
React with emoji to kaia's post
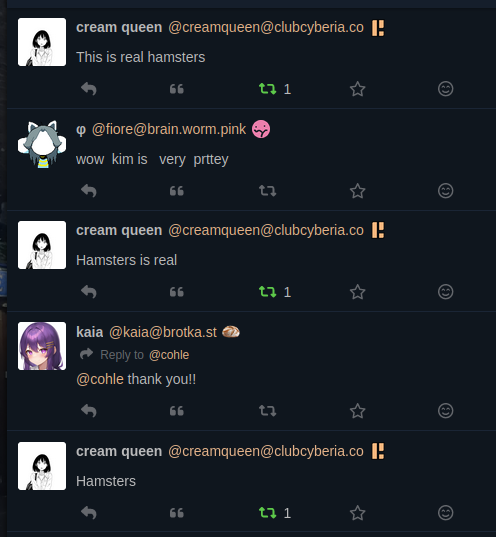click(x=445, y=411)
